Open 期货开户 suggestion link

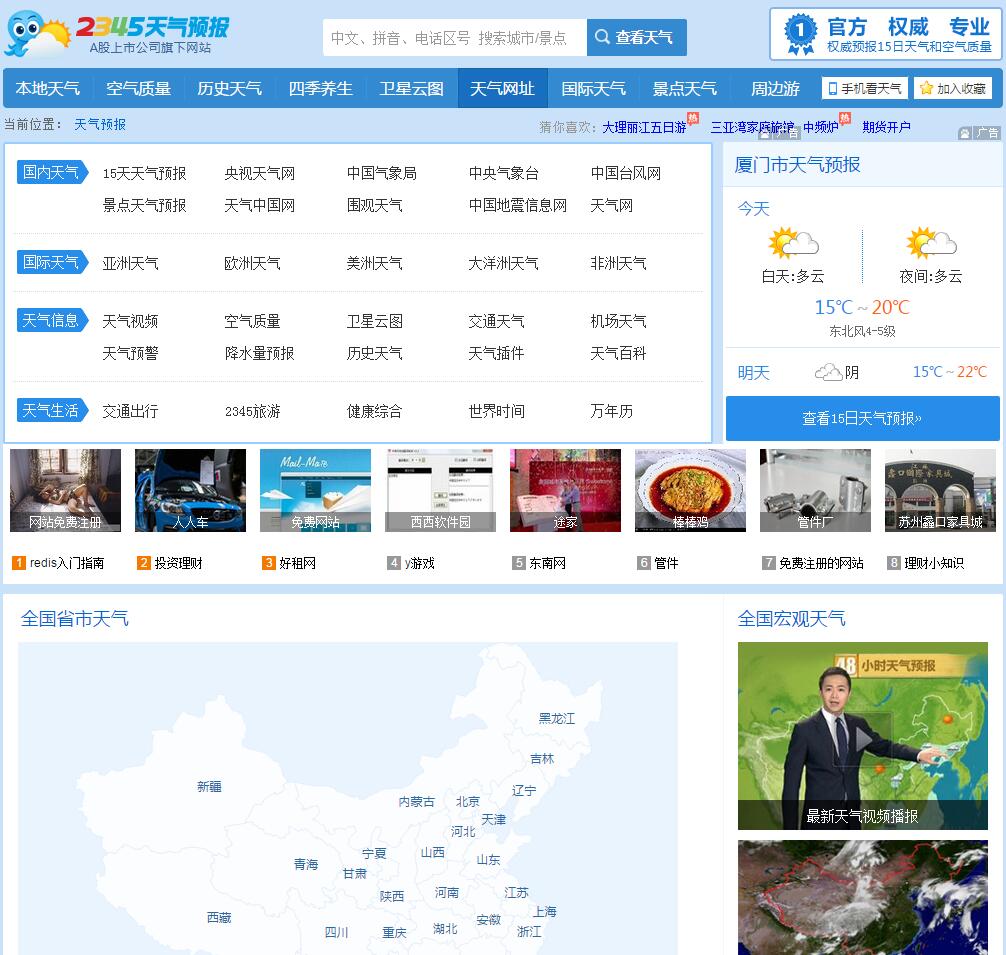(886, 127)
